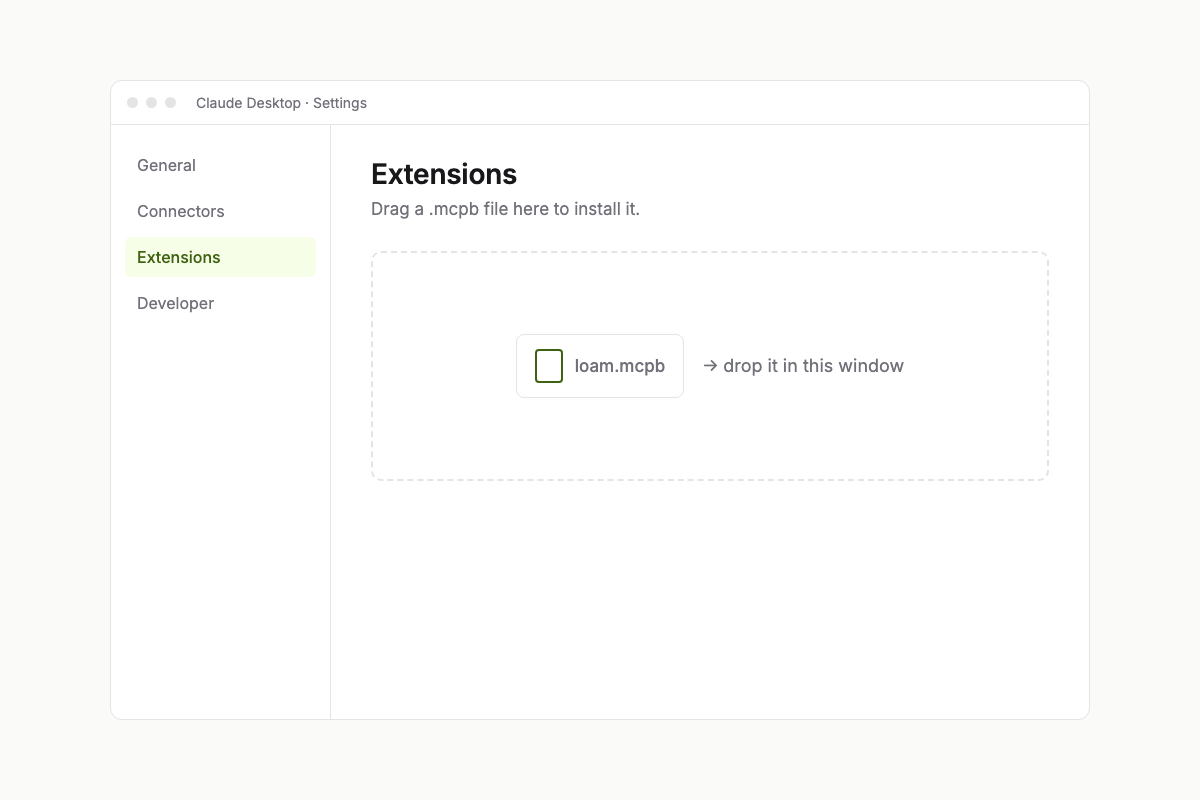Viewport: 1200px width, 800px height.
Task: Click the loam.mcpb file icon
Action: coord(549,366)
